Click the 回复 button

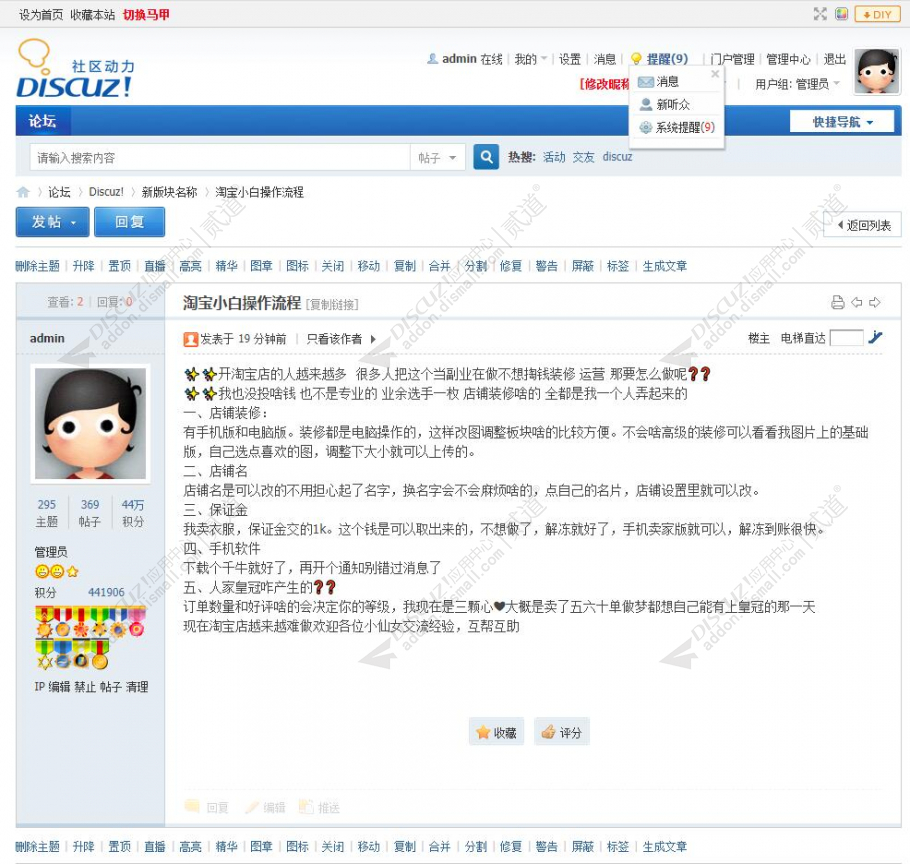tap(129, 222)
